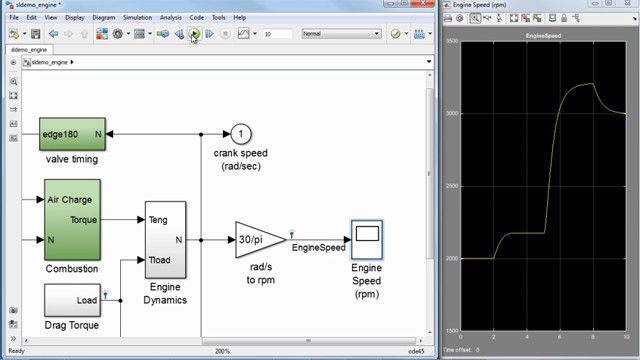Click the Model Advisor checkmark icon
Viewport: 640px width, 360px height.
[395, 34]
